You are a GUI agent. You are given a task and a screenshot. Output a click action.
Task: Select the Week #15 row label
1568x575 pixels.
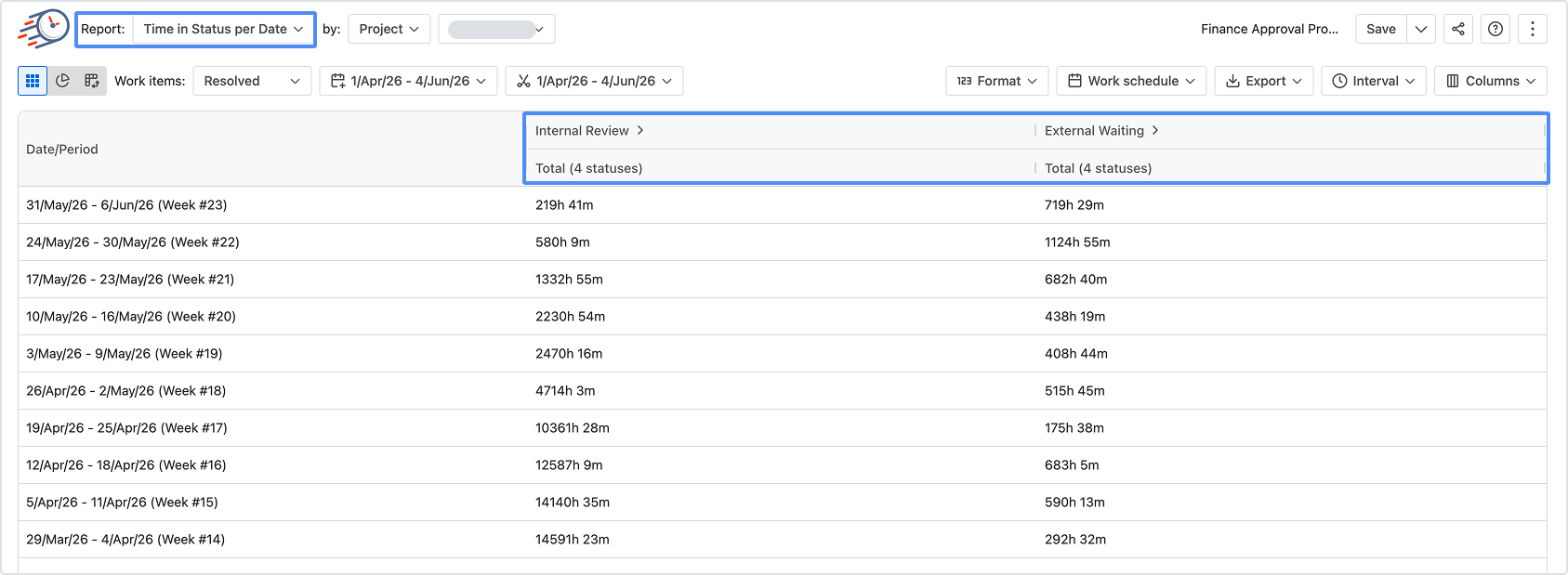click(x=123, y=503)
